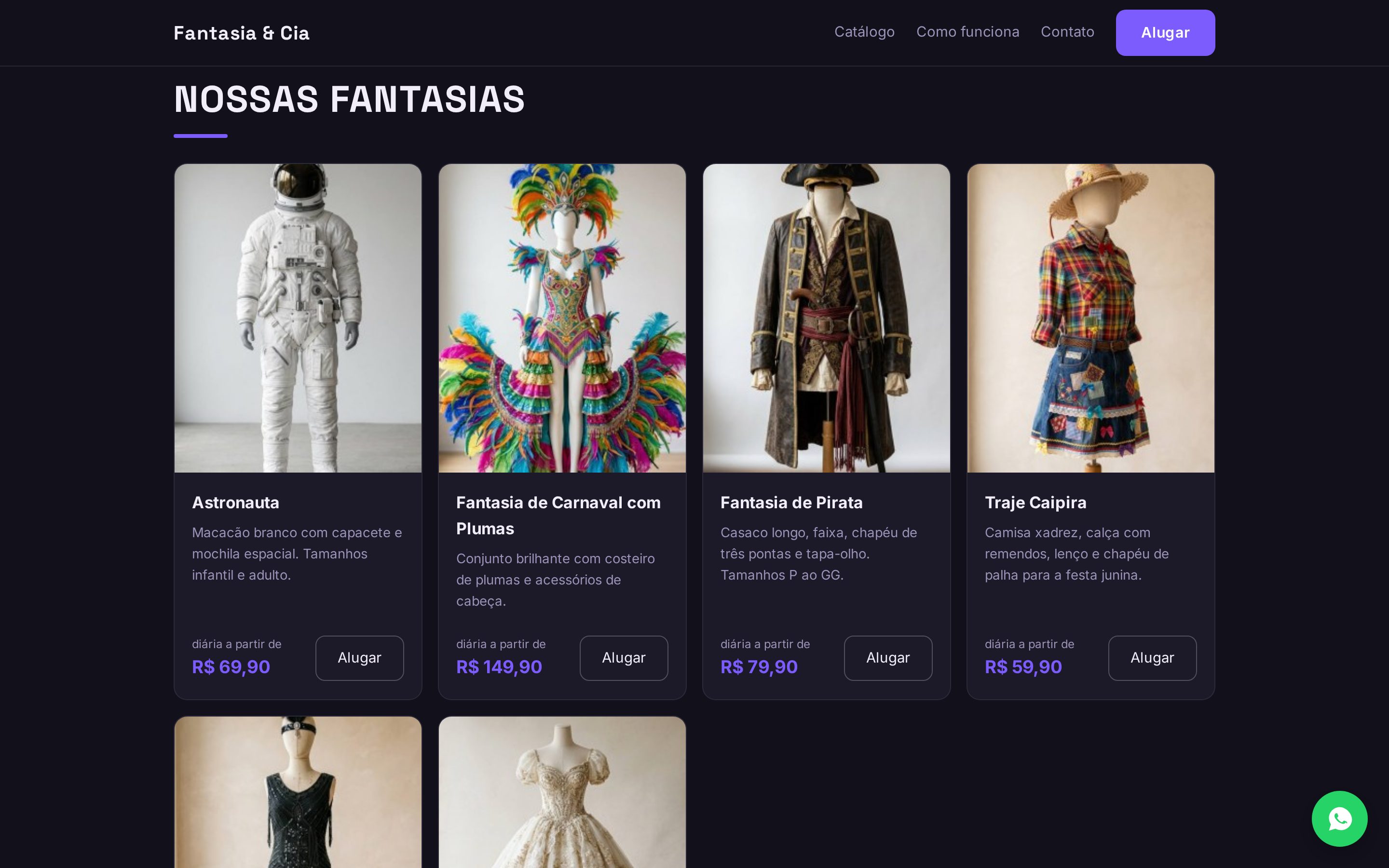Screen dimensions: 1389x868
Task: Open the Contato nav link
Action: coord(1068,31)
